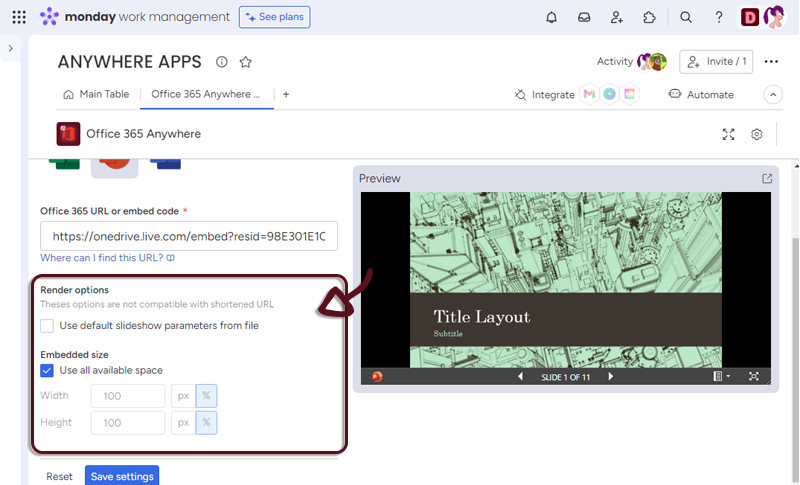Screen dimensions: 800x485
Task: Add a new board view tab
Action: pyautogui.click(x=286, y=94)
